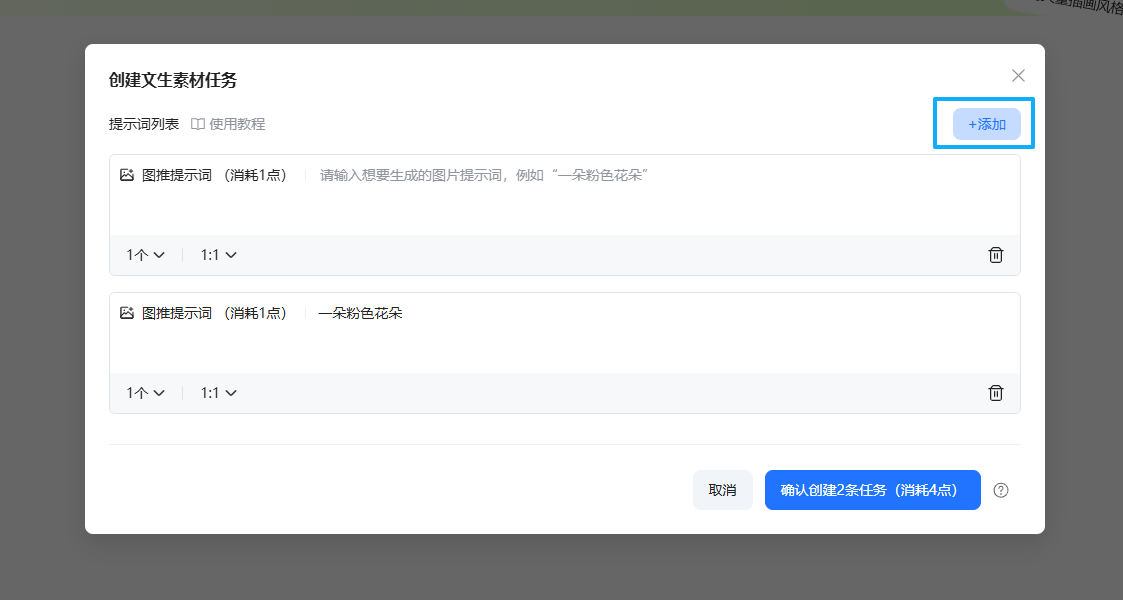This screenshot has height=600, width=1123.
Task: Click the image icon beside the second 图推提示词 label
Action: 126,312
